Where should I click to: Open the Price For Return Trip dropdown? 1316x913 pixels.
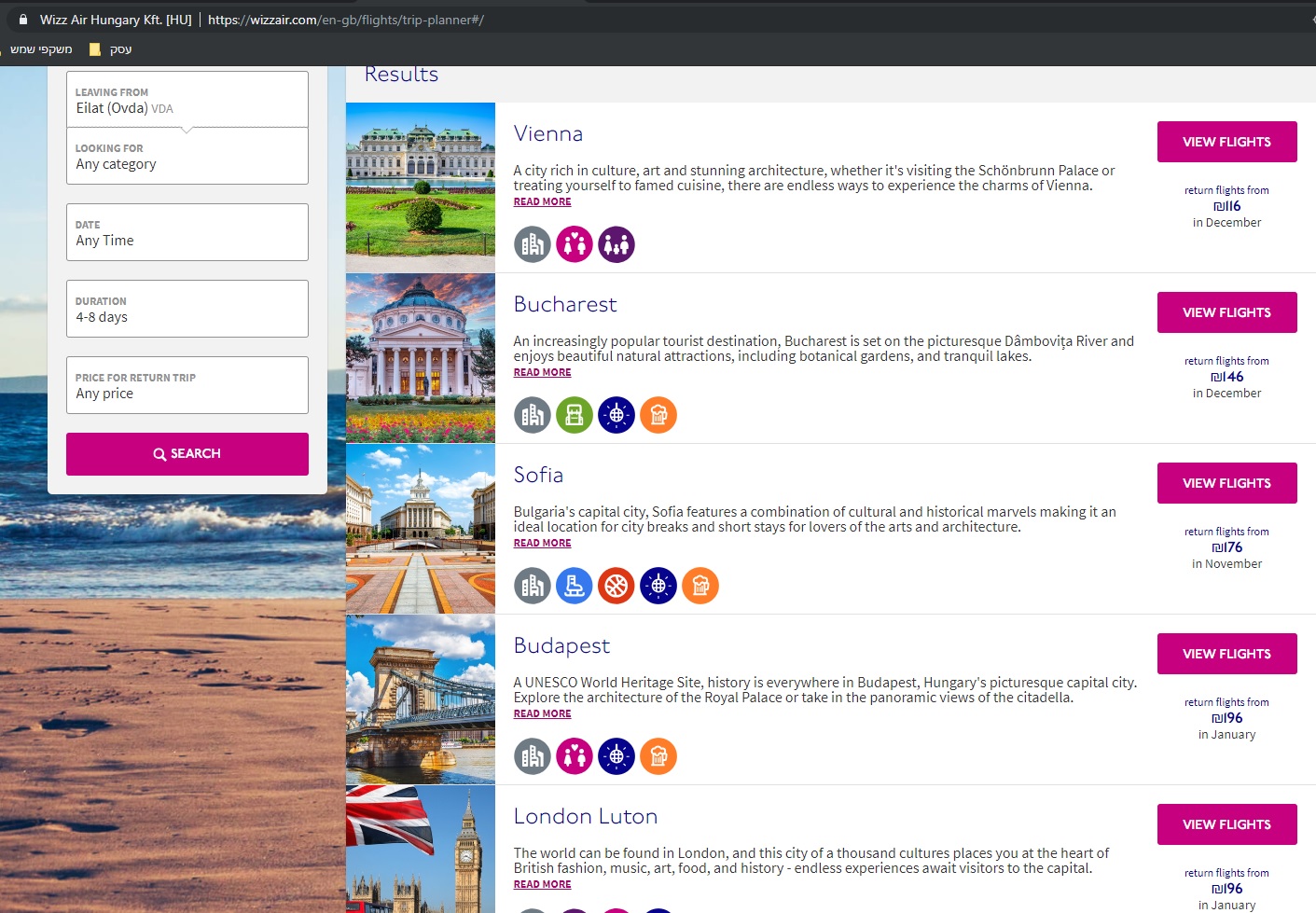pyautogui.click(x=187, y=385)
